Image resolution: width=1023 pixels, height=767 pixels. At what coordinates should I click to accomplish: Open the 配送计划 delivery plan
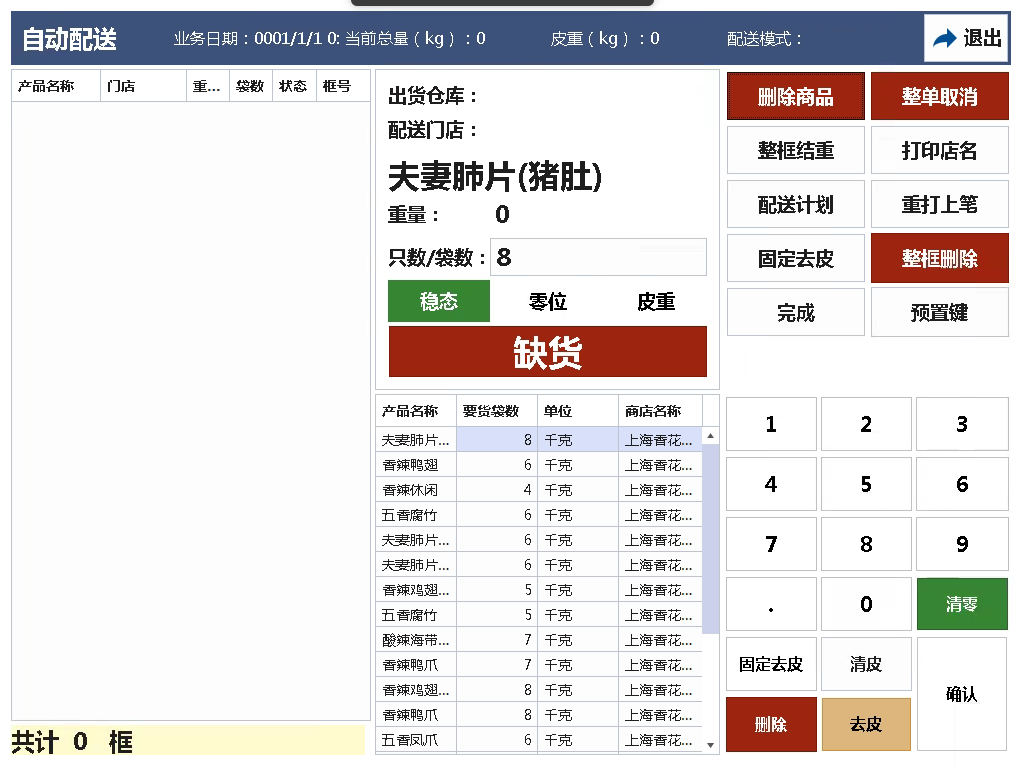click(795, 205)
